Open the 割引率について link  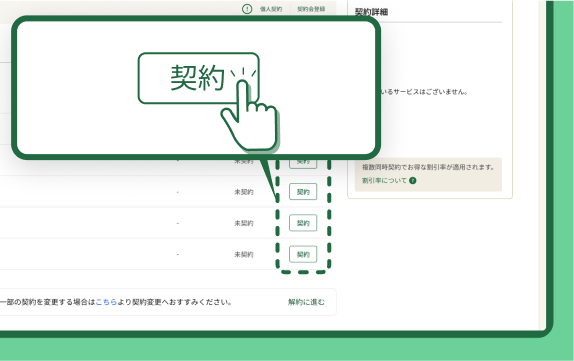click(x=384, y=180)
